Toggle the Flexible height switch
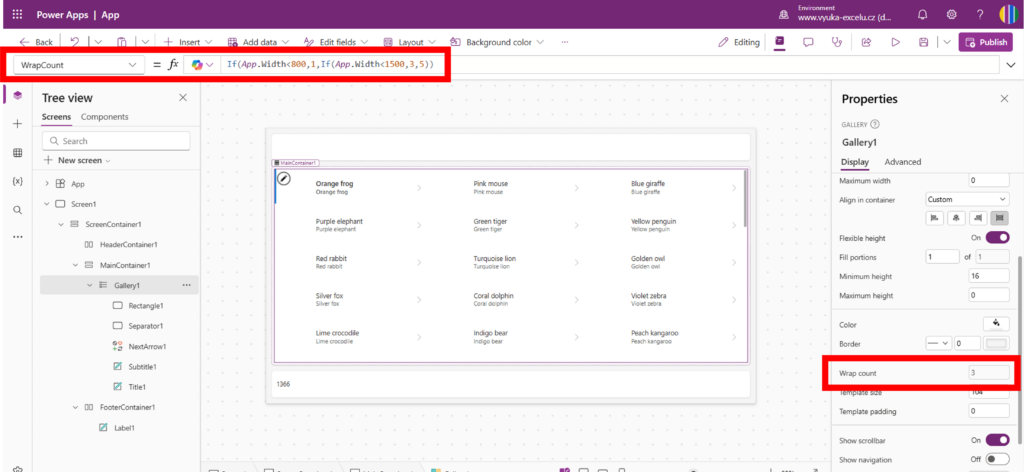This screenshot has width=1024, height=472. pyautogui.click(x=997, y=238)
